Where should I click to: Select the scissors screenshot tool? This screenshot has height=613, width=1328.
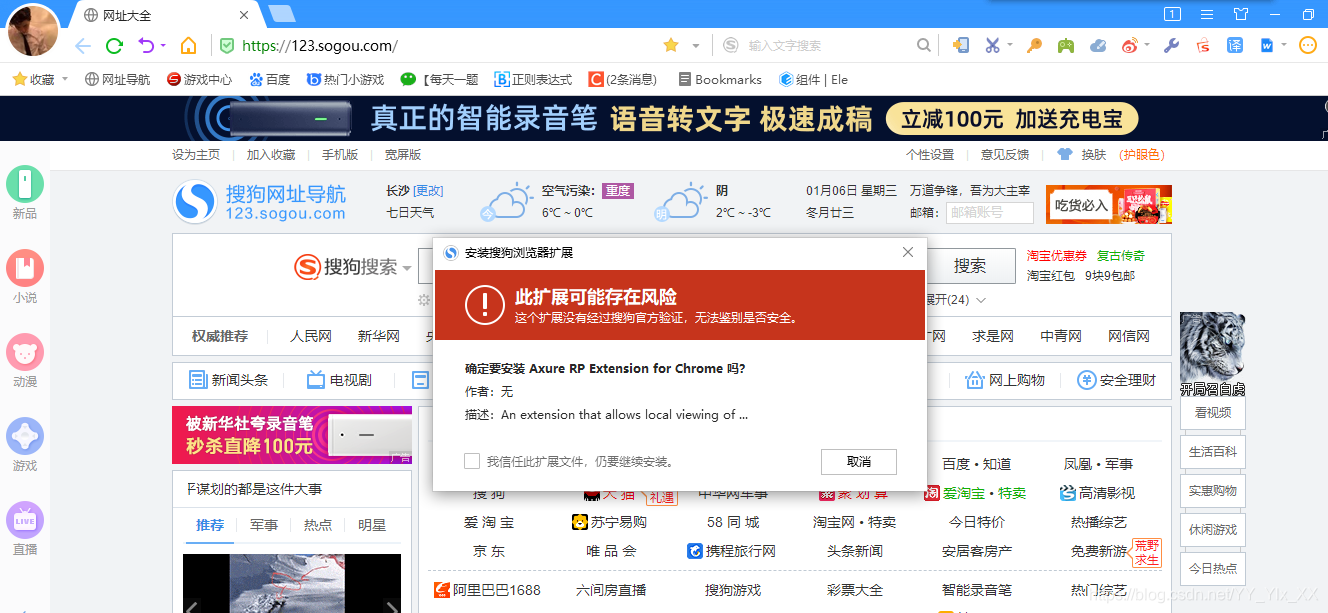[x=992, y=45]
